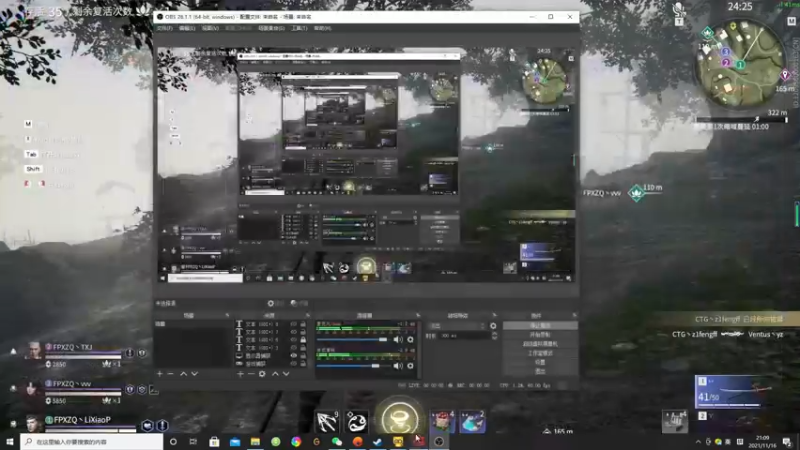Click the Studio Mode button
This screenshot has height=450, width=800.
[540, 353]
